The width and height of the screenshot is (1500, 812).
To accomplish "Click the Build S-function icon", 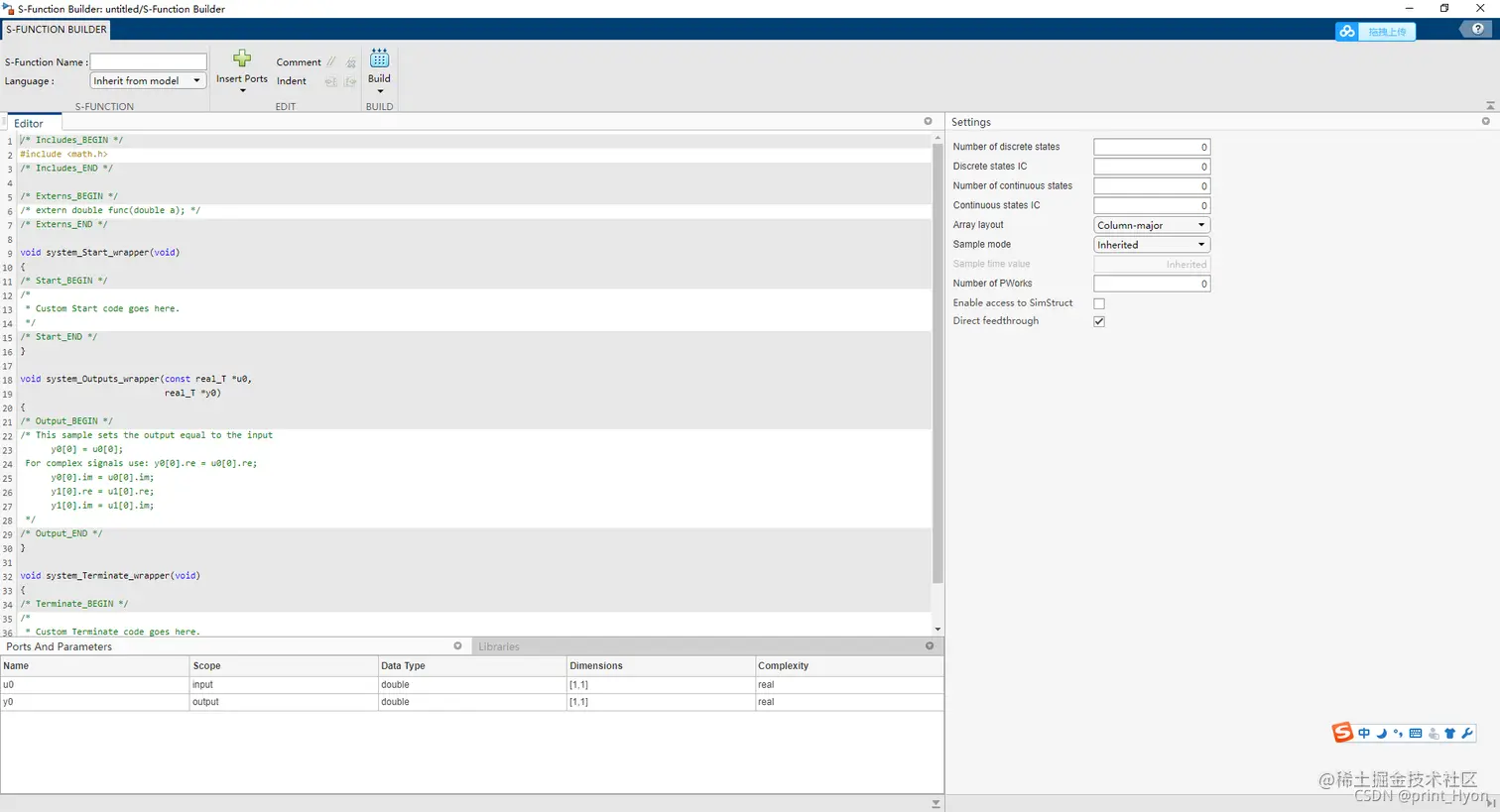I will click(379, 58).
